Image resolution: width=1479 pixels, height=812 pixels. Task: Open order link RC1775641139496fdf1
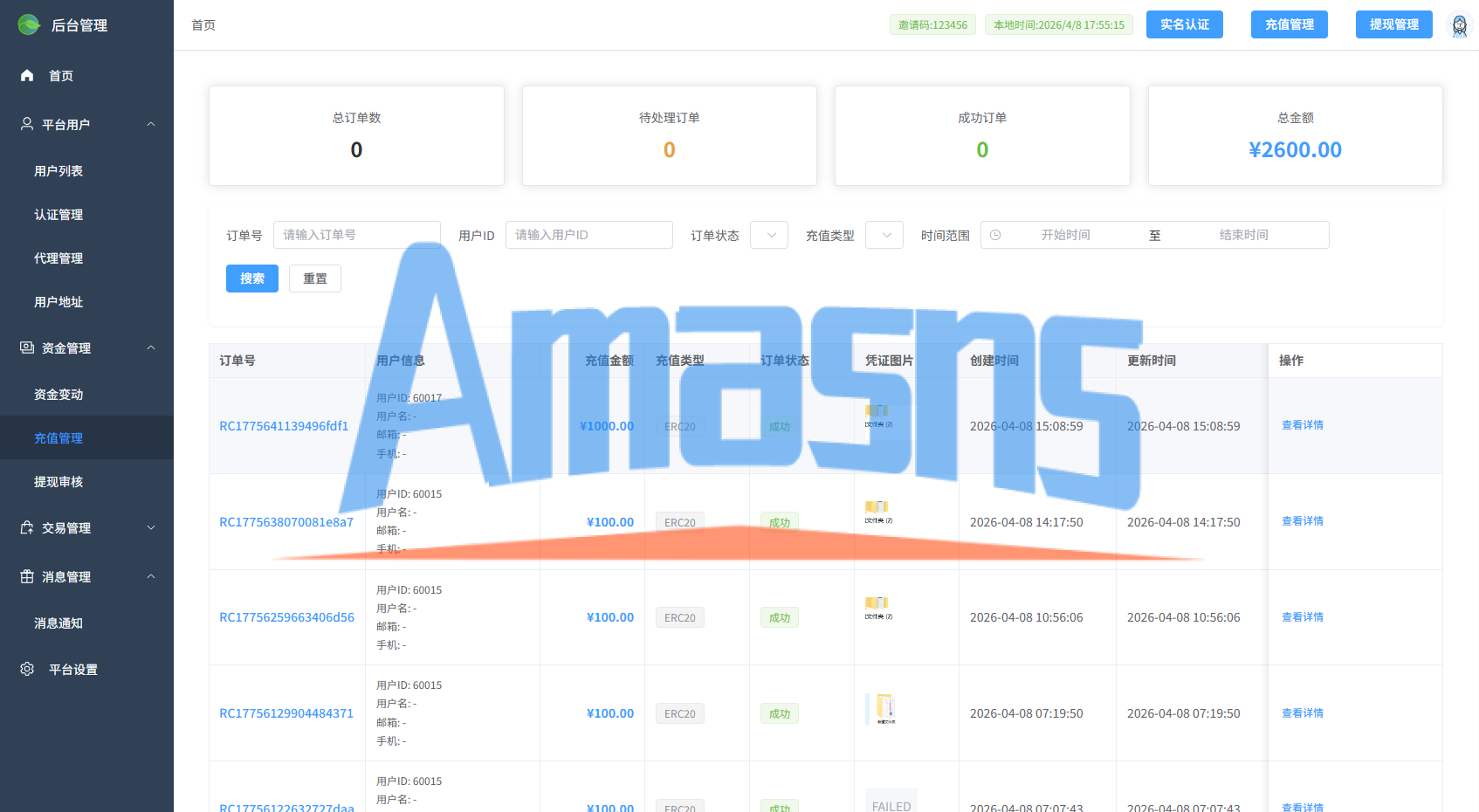coord(284,426)
